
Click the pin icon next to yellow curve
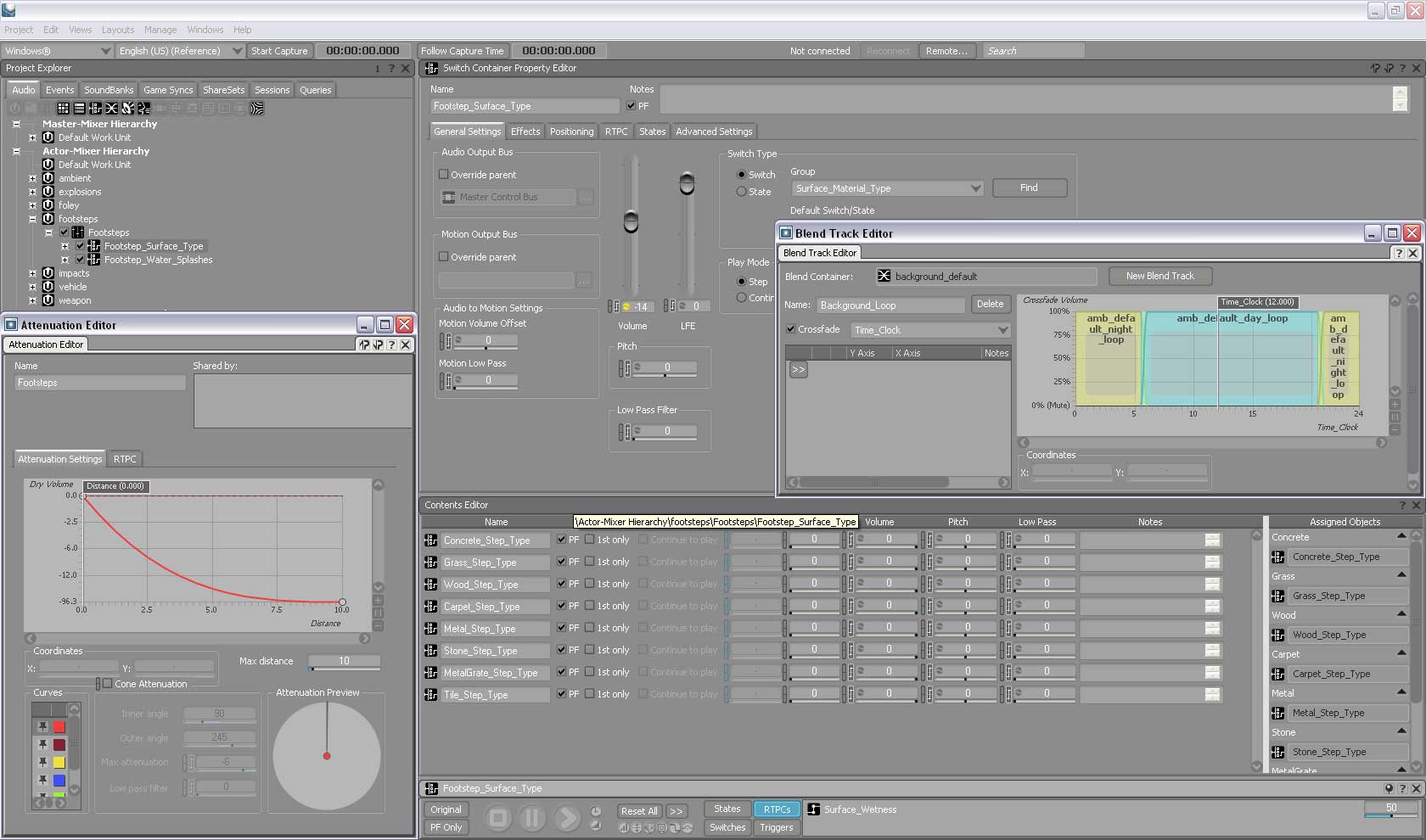[42, 763]
